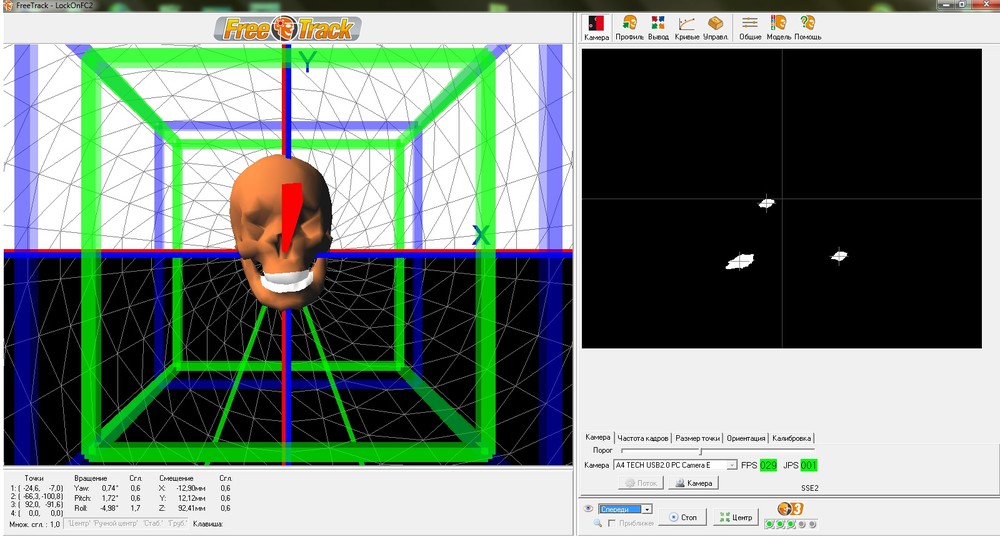Click the skull head model in 3D view
Viewport: 1000px width, 537px height.
pyautogui.click(x=281, y=231)
